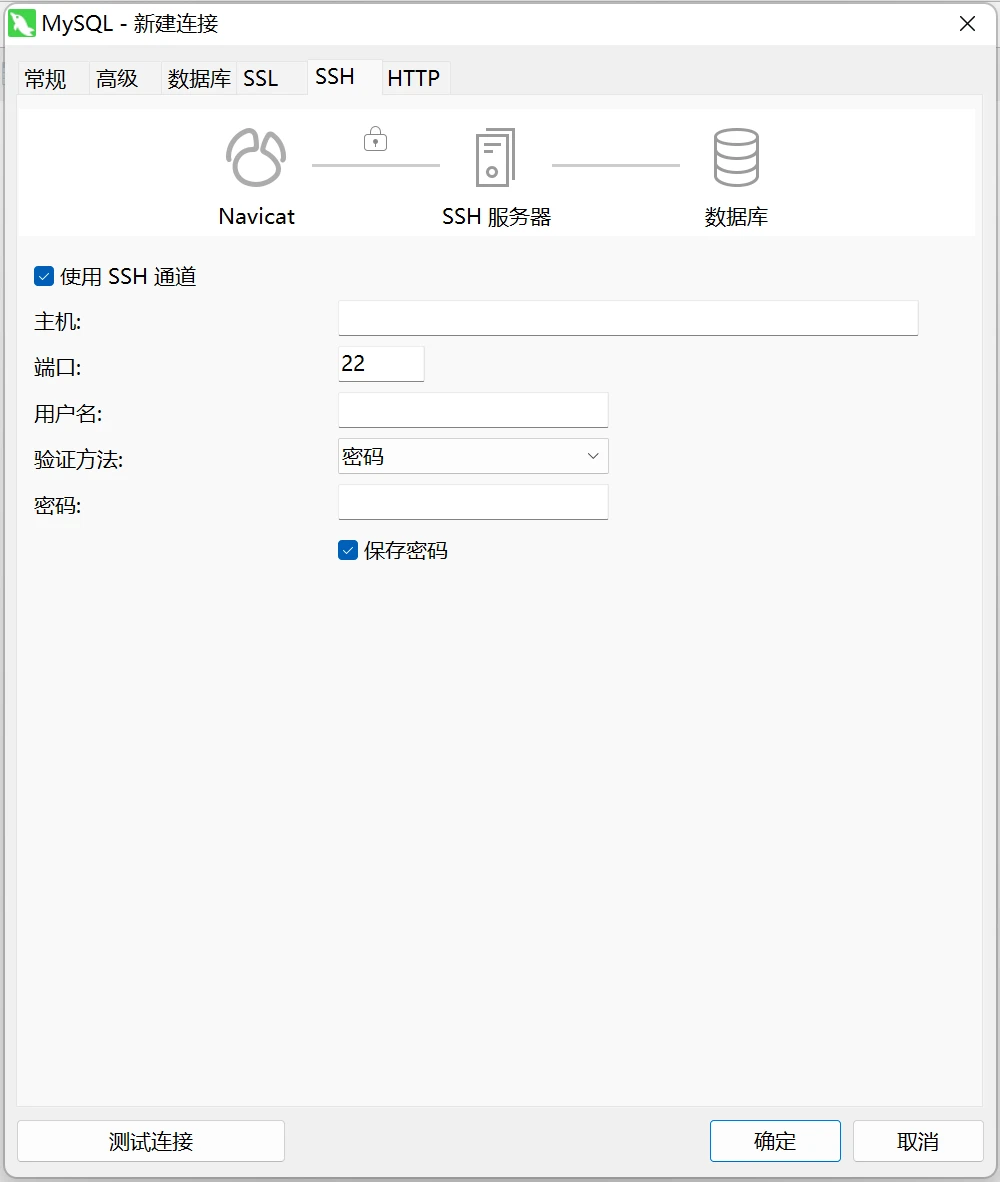Click the 主机: field label
Image resolution: width=1000 pixels, height=1182 pixels.
coord(57,322)
